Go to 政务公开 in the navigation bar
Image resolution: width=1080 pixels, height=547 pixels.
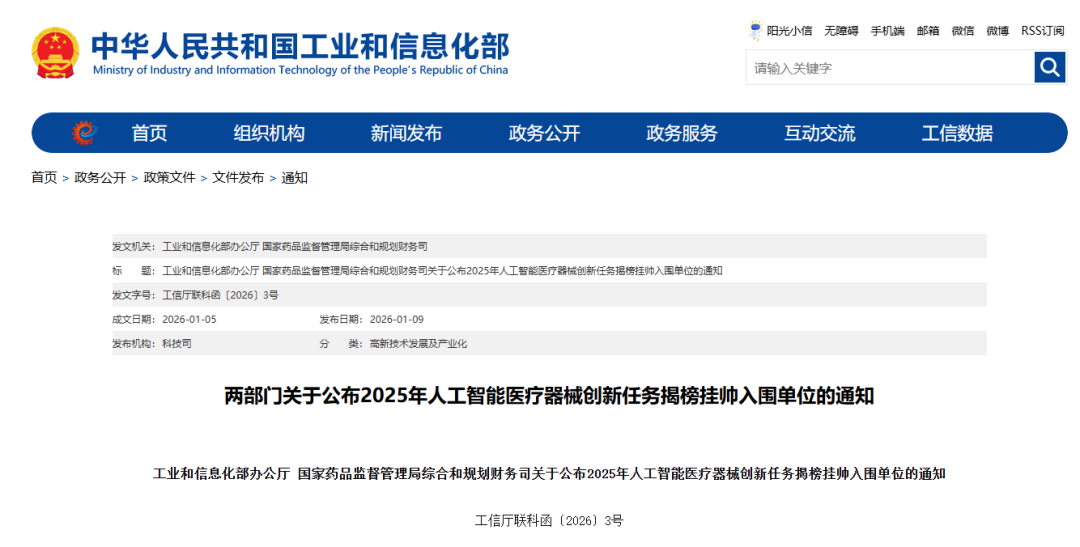click(544, 133)
